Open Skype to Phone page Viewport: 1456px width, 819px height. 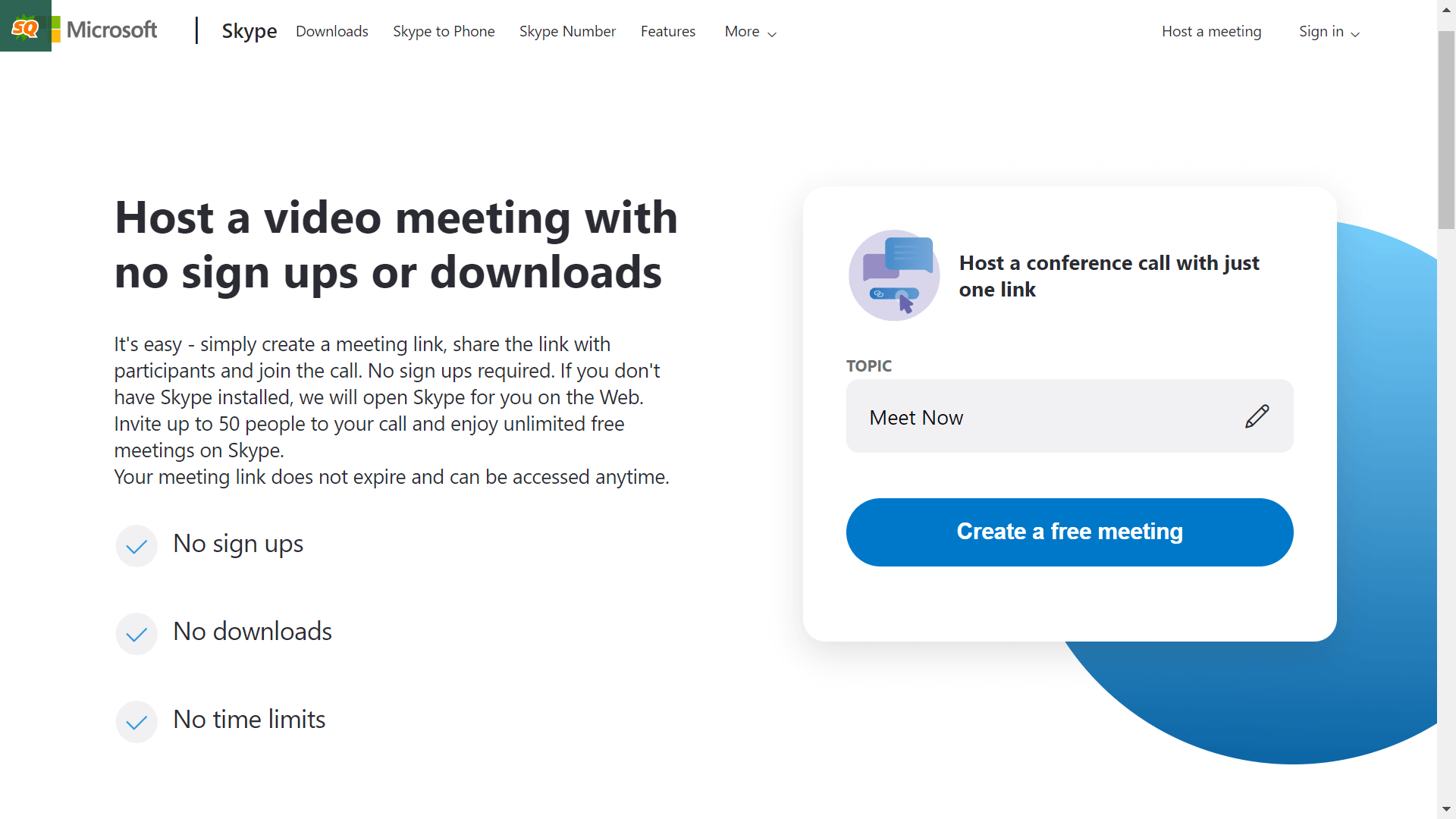444,31
